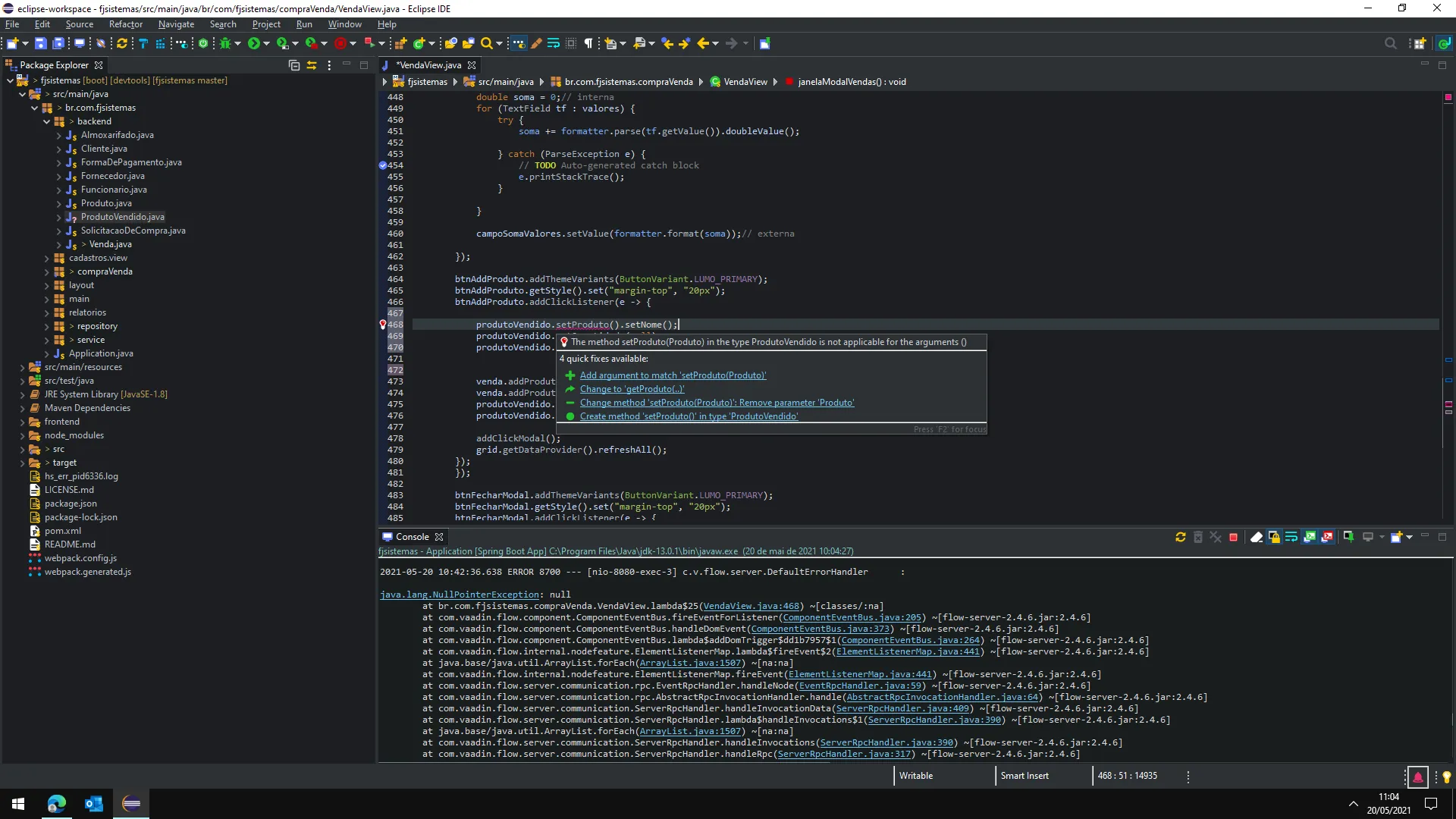Screen dimensions: 1456x819
Task: Open java.lang.NullPointerException link in Console
Action: click(459, 595)
